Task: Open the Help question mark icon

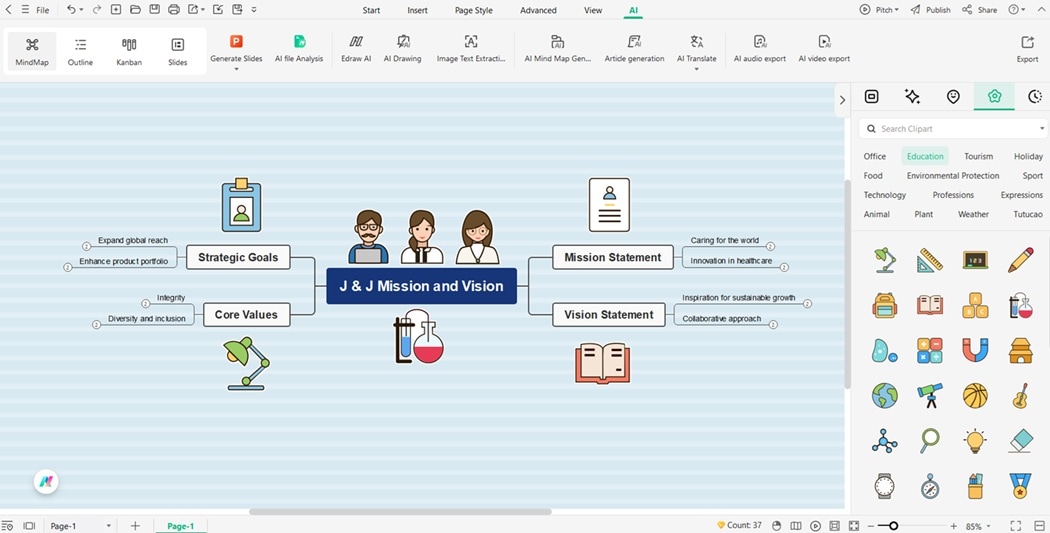Action: click(1013, 9)
